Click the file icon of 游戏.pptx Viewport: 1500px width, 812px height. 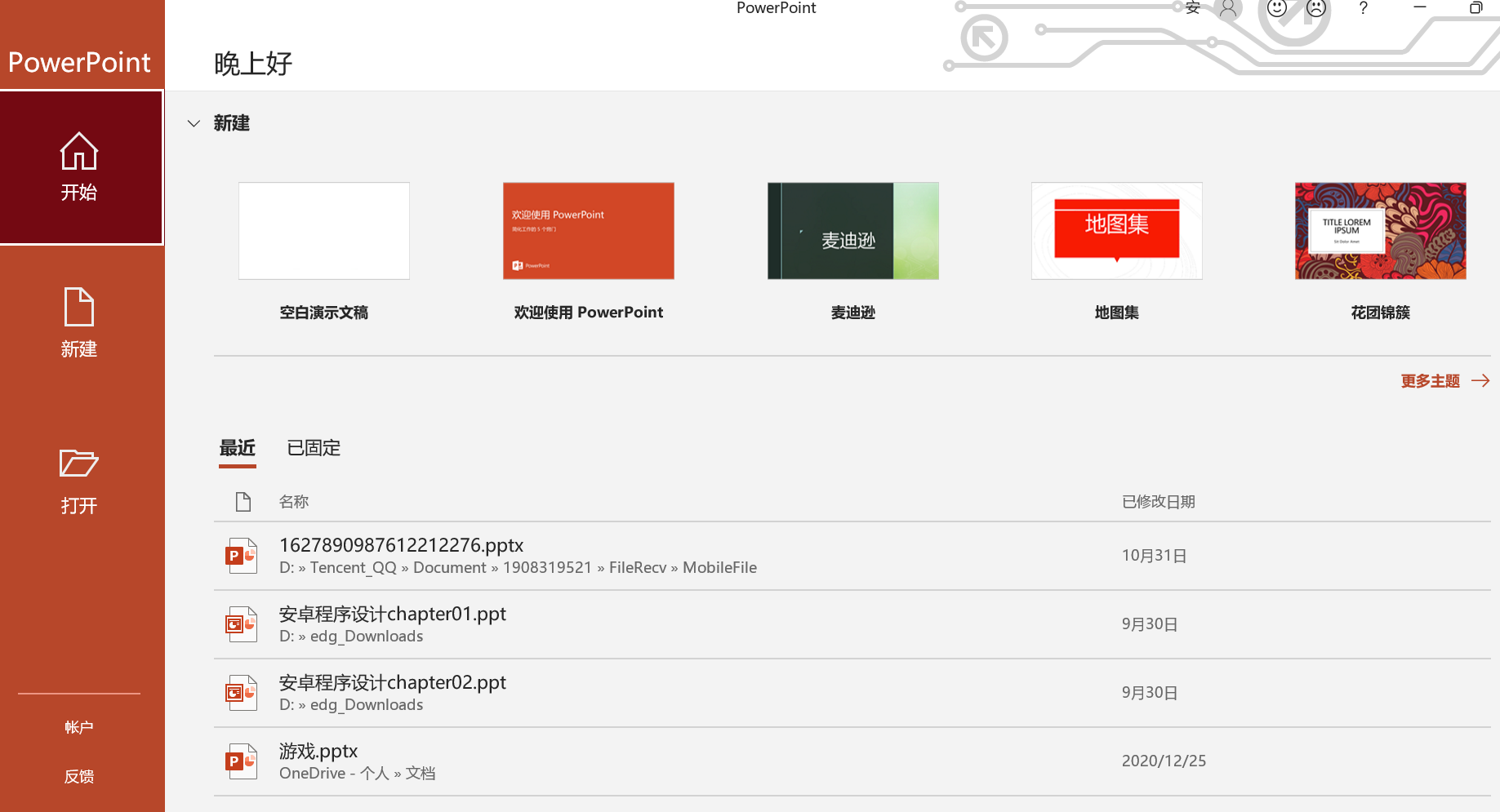(x=242, y=761)
